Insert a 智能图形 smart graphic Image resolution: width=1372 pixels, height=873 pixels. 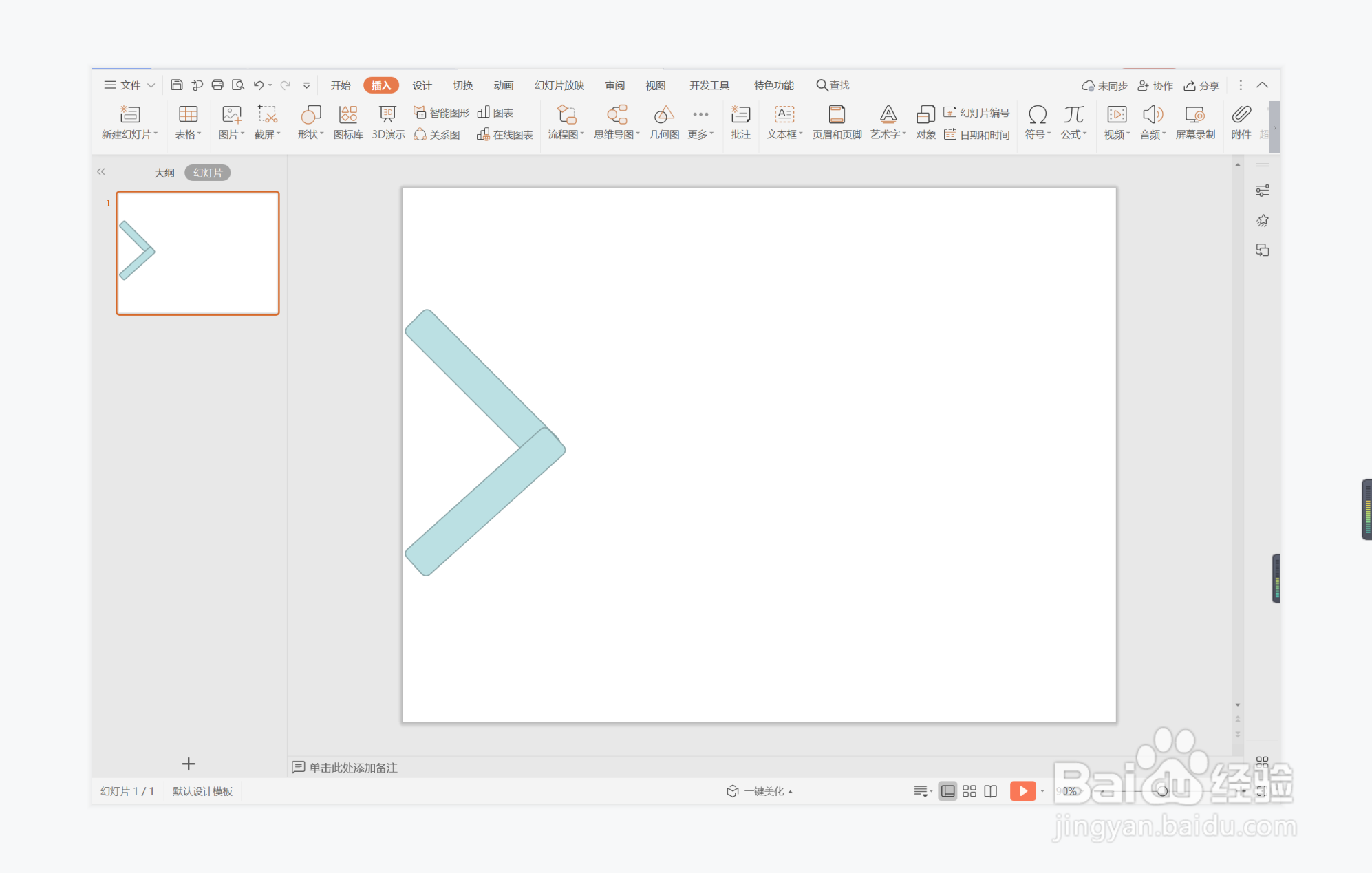[441, 113]
